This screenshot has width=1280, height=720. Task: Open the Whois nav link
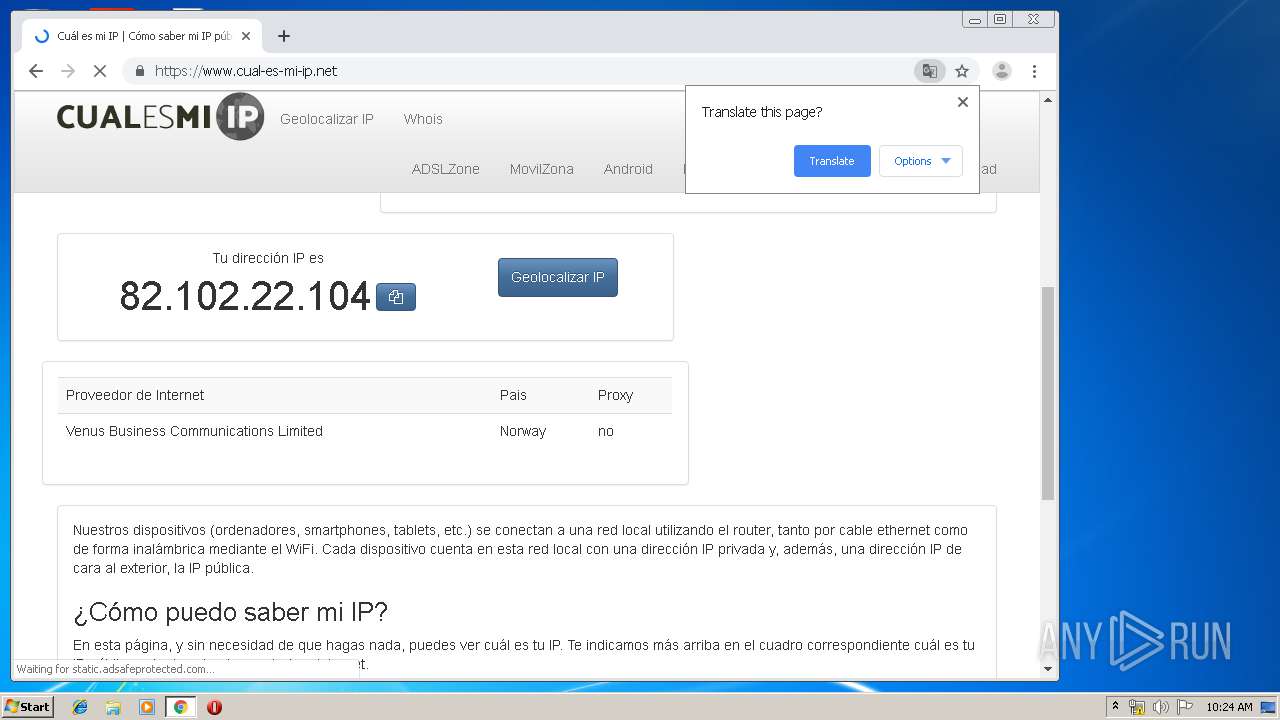[x=423, y=119]
